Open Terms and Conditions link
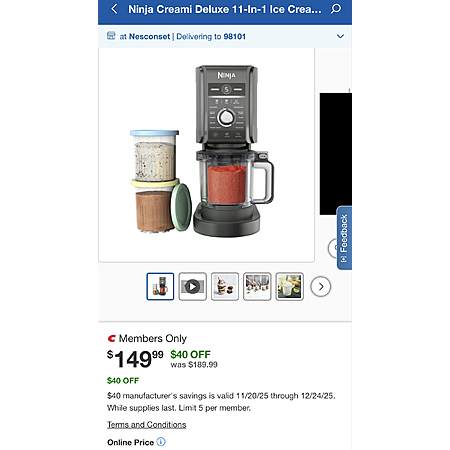 point(146,425)
